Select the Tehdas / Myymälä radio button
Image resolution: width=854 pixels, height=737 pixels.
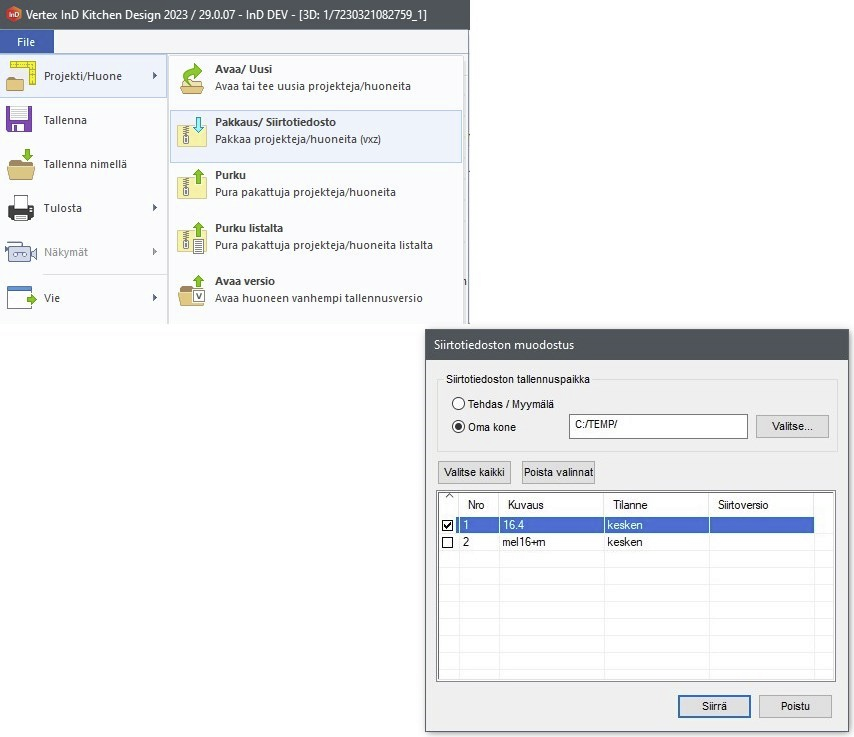[x=458, y=404]
